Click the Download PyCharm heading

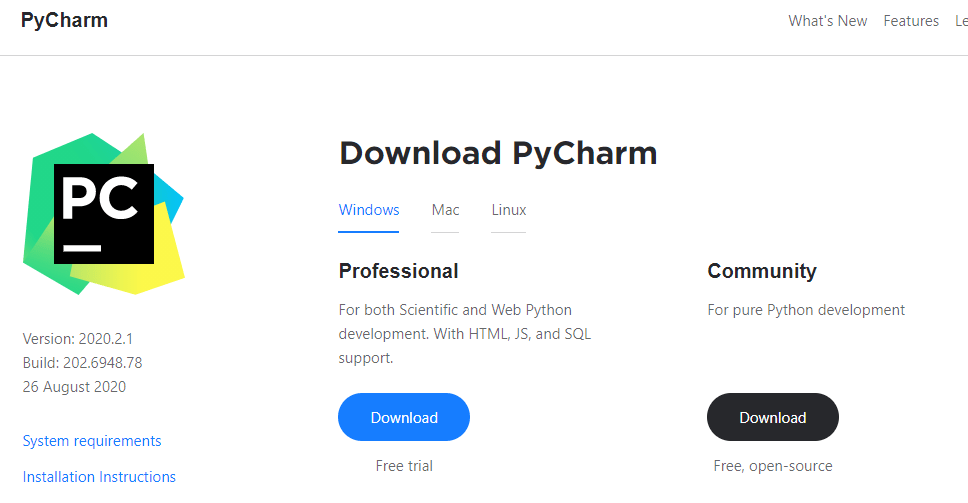click(498, 153)
